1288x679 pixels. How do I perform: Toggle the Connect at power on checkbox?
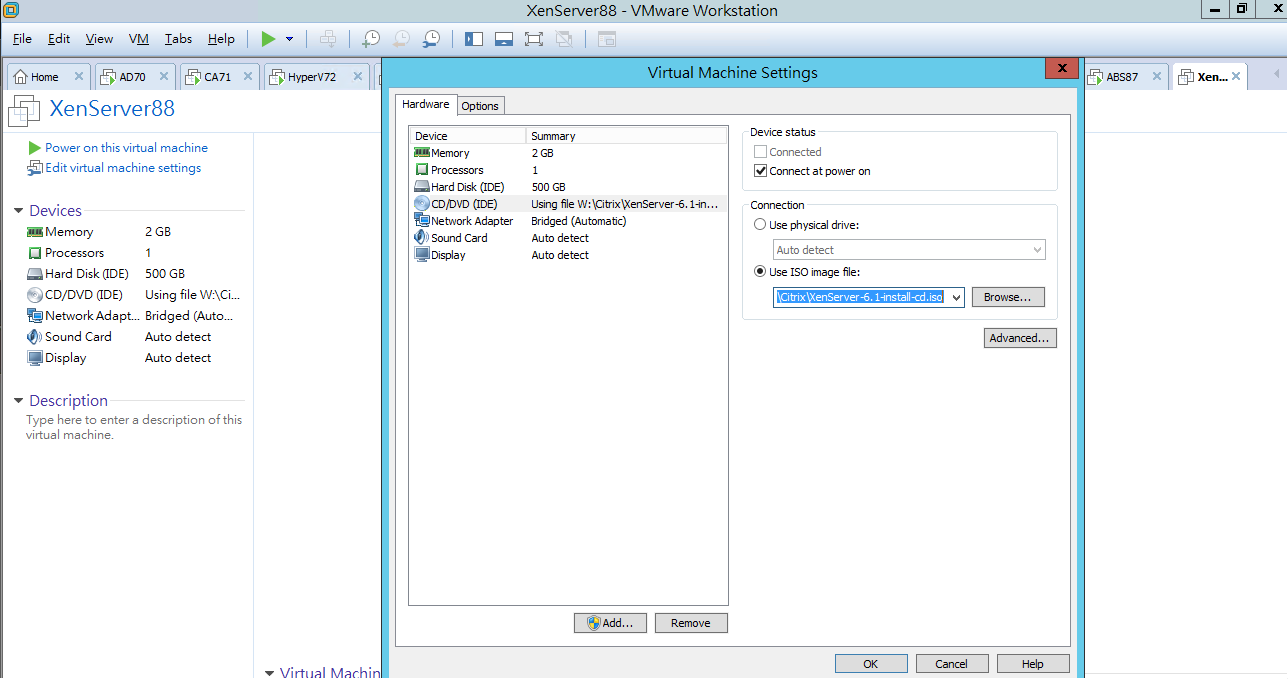[761, 171]
